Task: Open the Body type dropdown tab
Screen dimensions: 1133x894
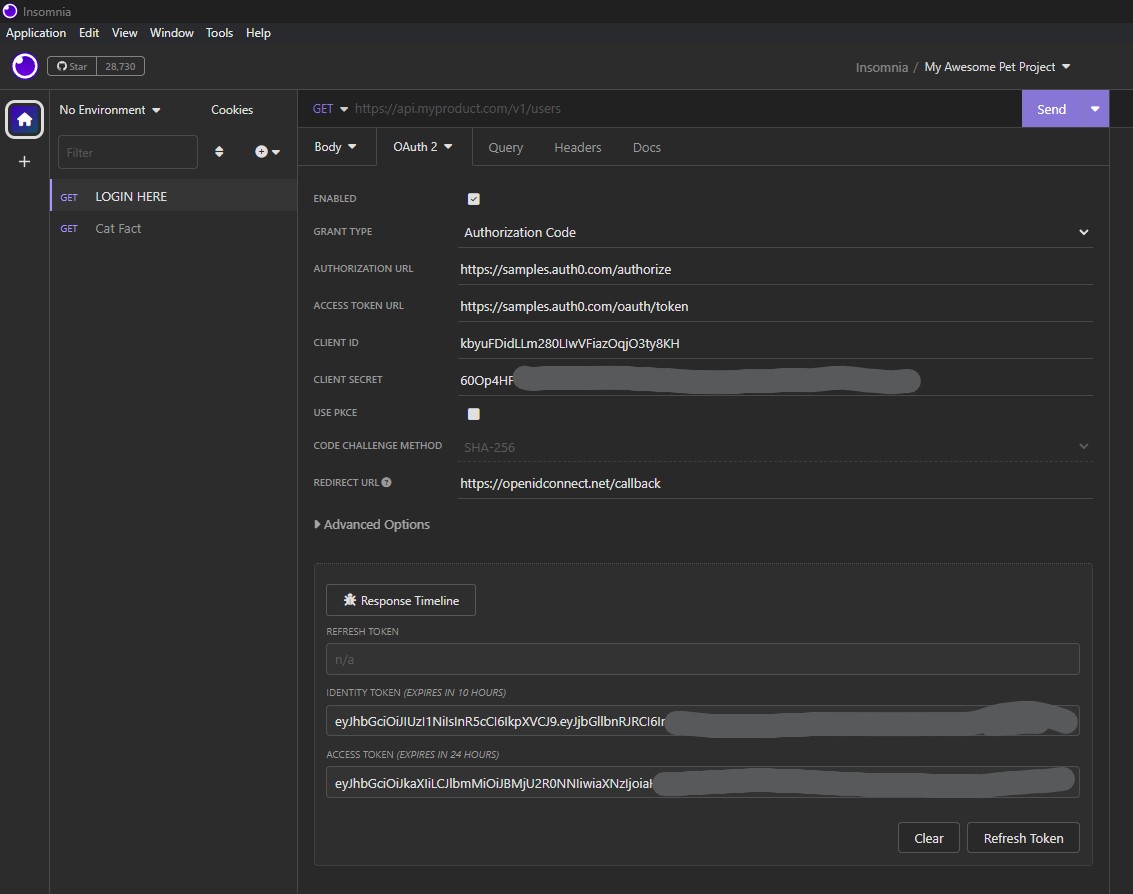Action: point(335,147)
